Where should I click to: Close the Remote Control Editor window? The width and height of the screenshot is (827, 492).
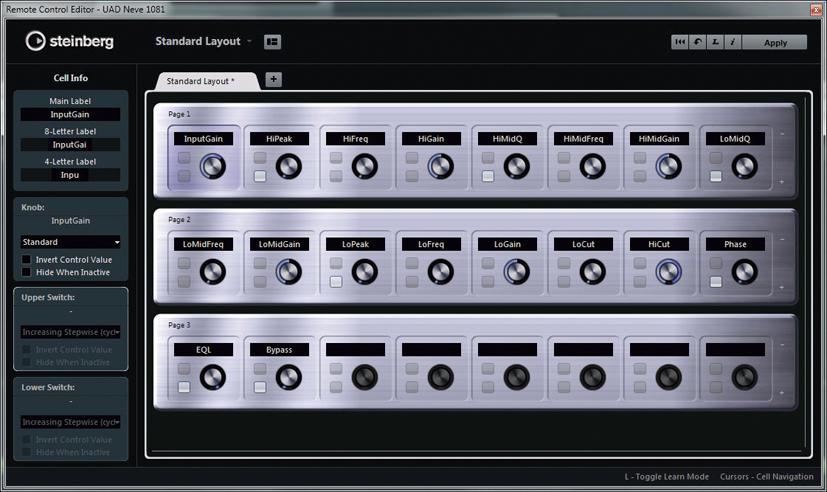pos(815,9)
